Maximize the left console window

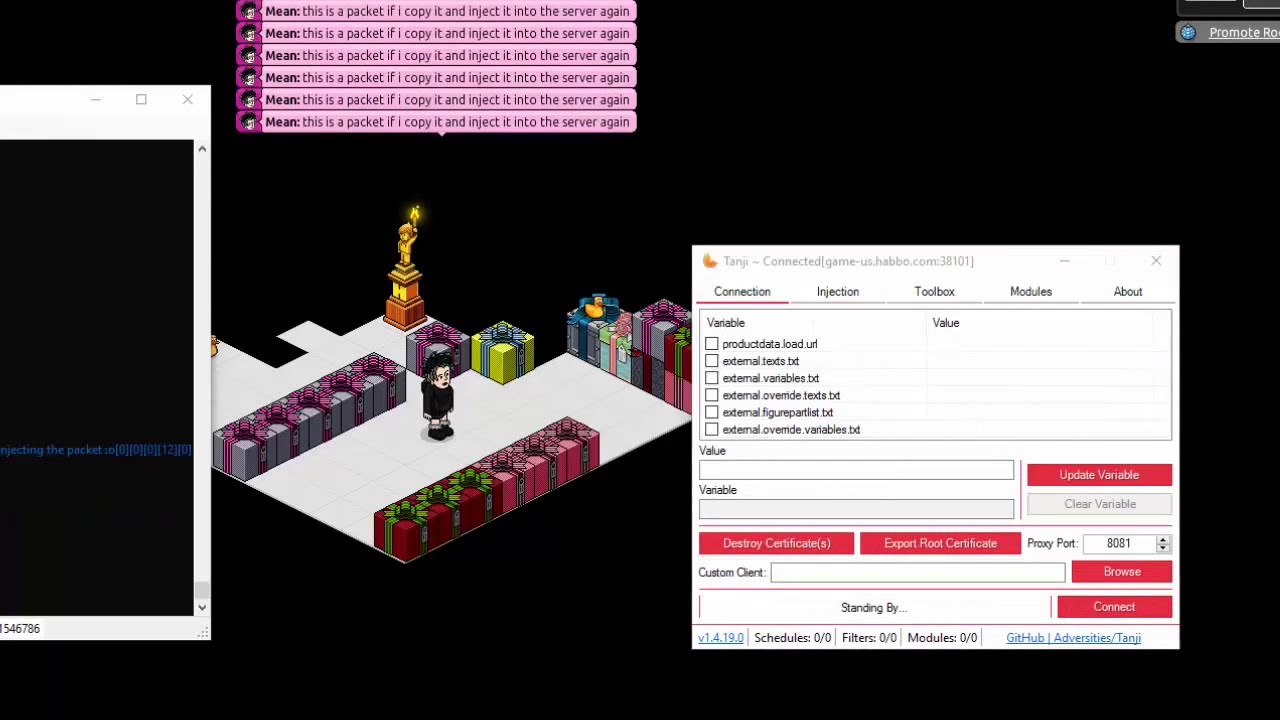[141, 99]
